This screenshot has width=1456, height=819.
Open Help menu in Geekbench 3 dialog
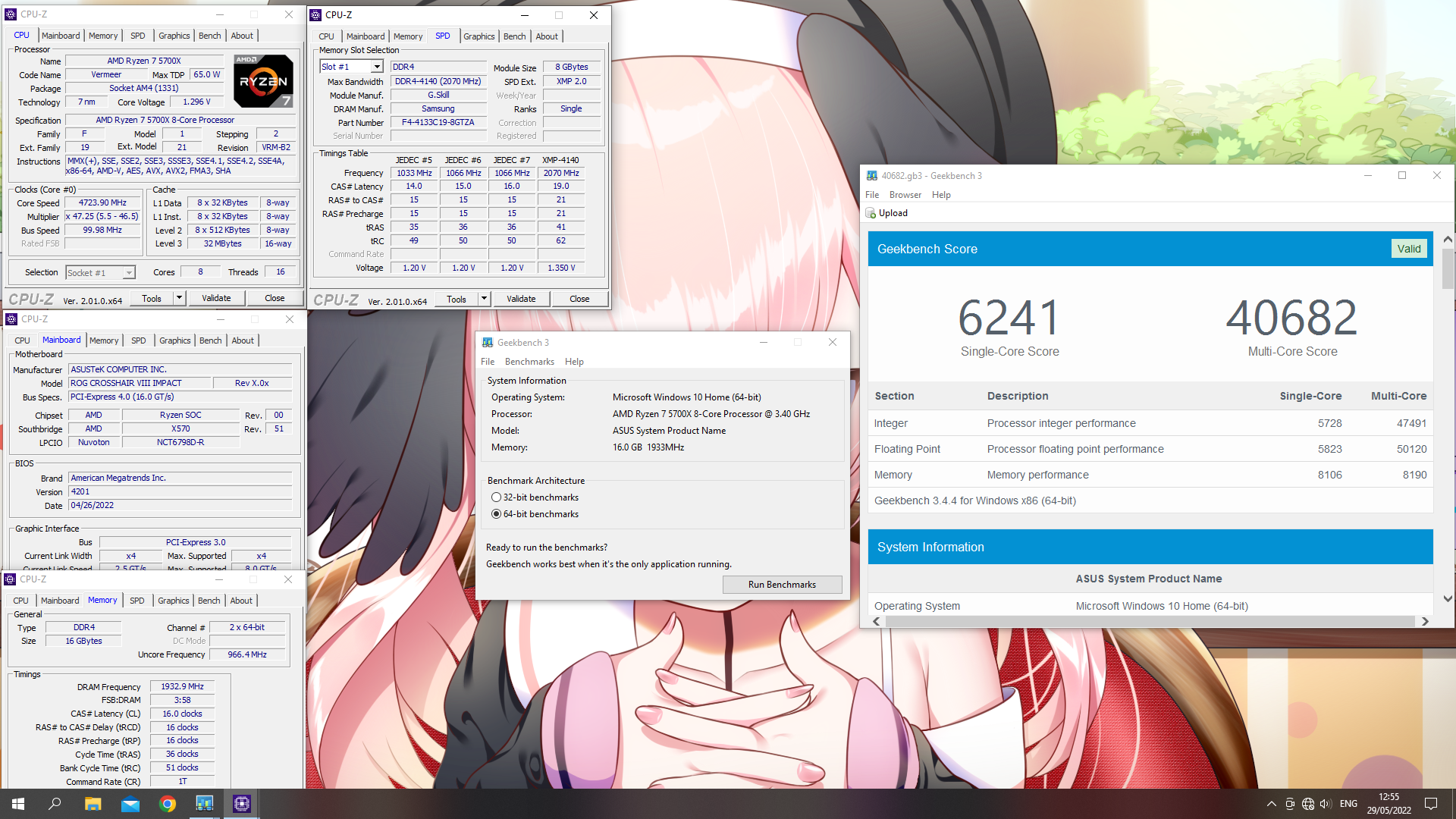pyautogui.click(x=574, y=362)
